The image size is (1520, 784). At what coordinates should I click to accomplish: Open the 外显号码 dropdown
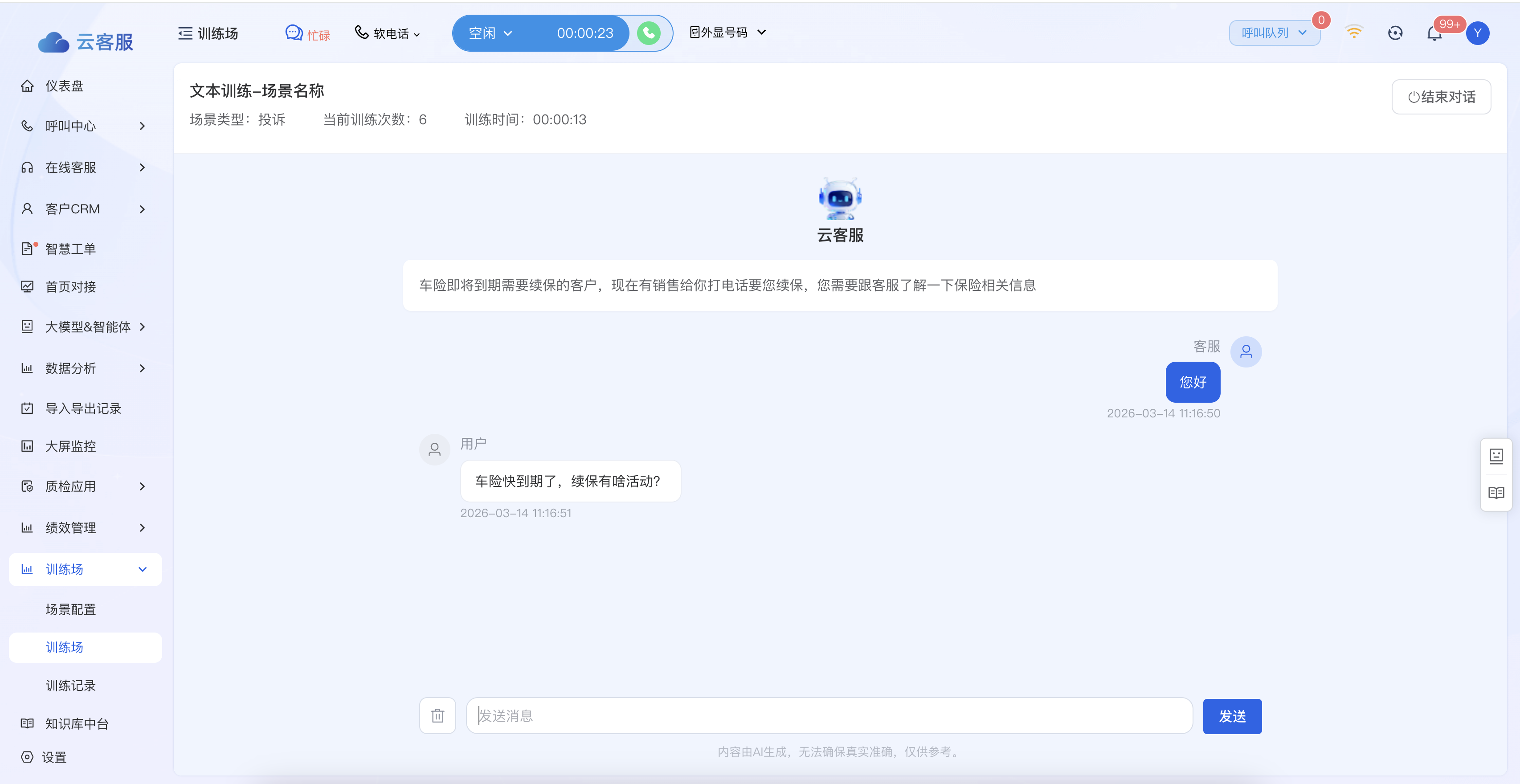[727, 33]
